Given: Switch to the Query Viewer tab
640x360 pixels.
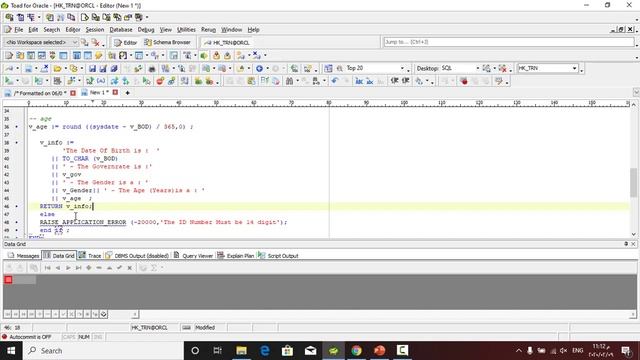Looking at the screenshot, I should point(193,256).
